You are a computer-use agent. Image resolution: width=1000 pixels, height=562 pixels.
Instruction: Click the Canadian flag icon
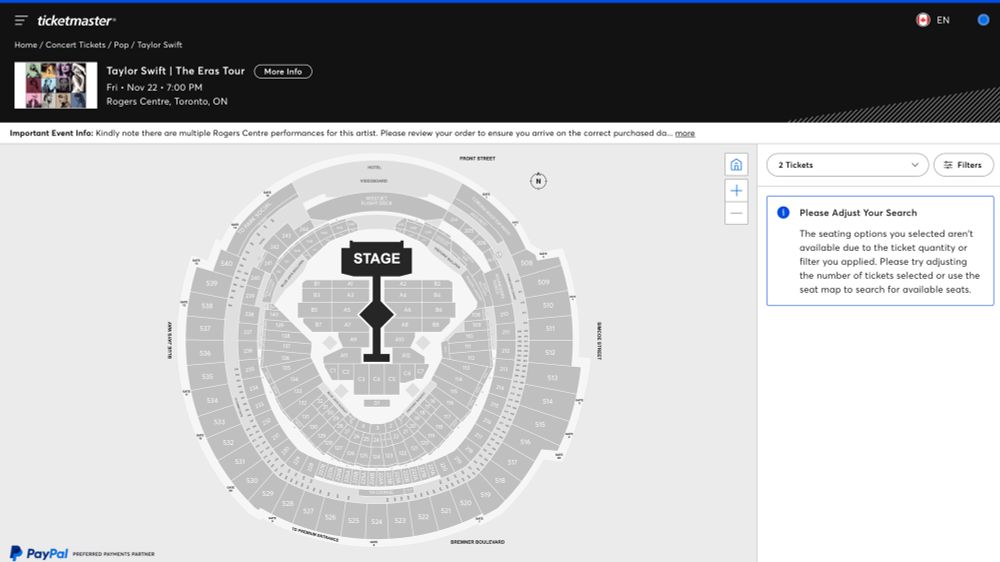point(922,20)
